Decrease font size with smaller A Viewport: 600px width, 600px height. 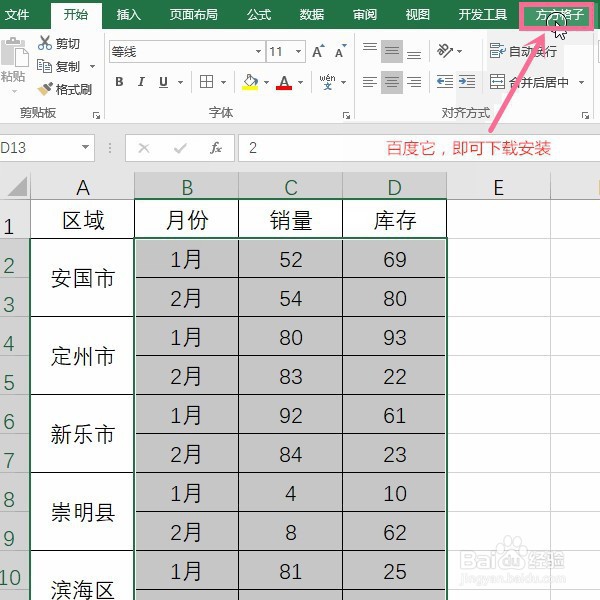click(340, 51)
